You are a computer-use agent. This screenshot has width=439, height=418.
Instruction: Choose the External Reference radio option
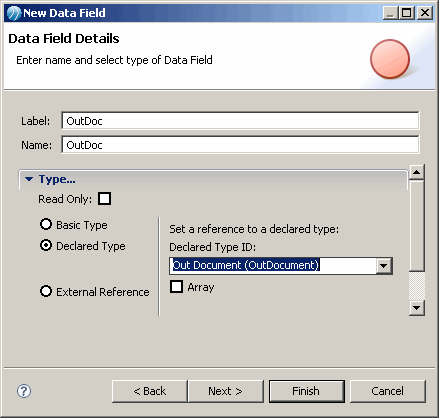[46, 291]
